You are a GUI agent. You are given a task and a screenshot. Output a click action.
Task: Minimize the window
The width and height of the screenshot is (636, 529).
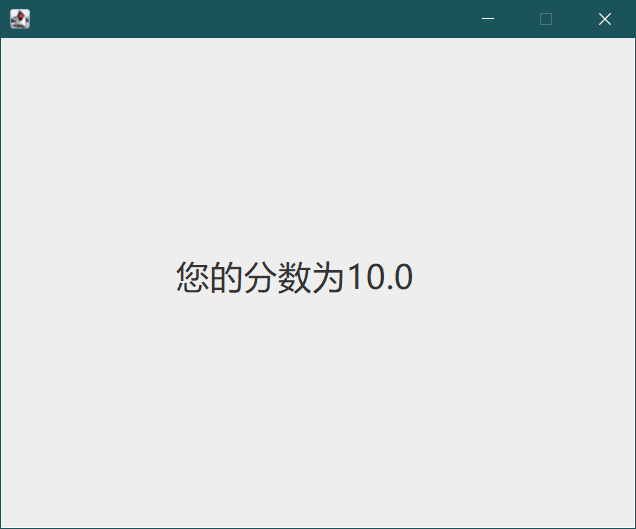coord(488,19)
